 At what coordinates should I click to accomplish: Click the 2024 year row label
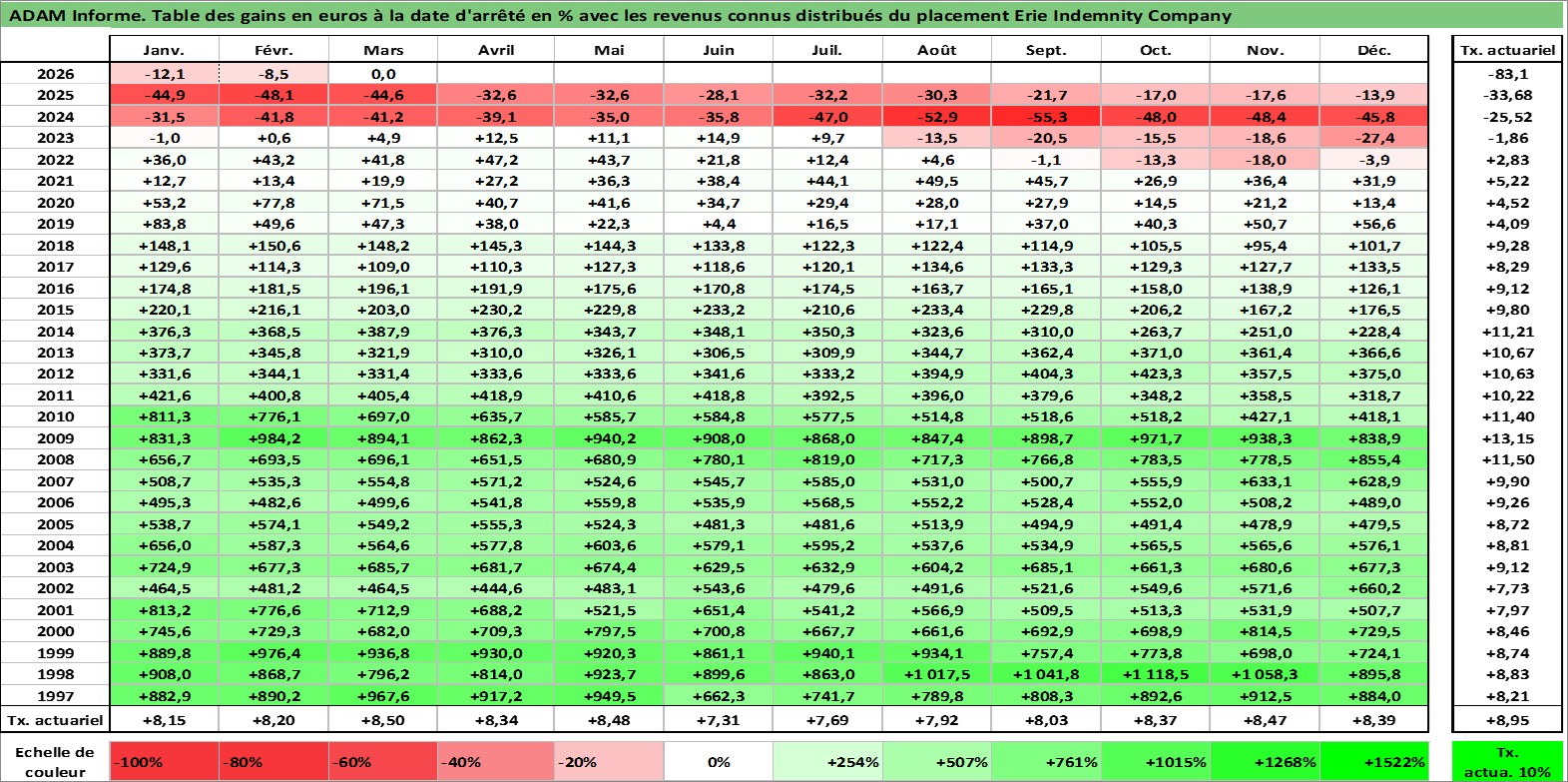click(x=55, y=117)
